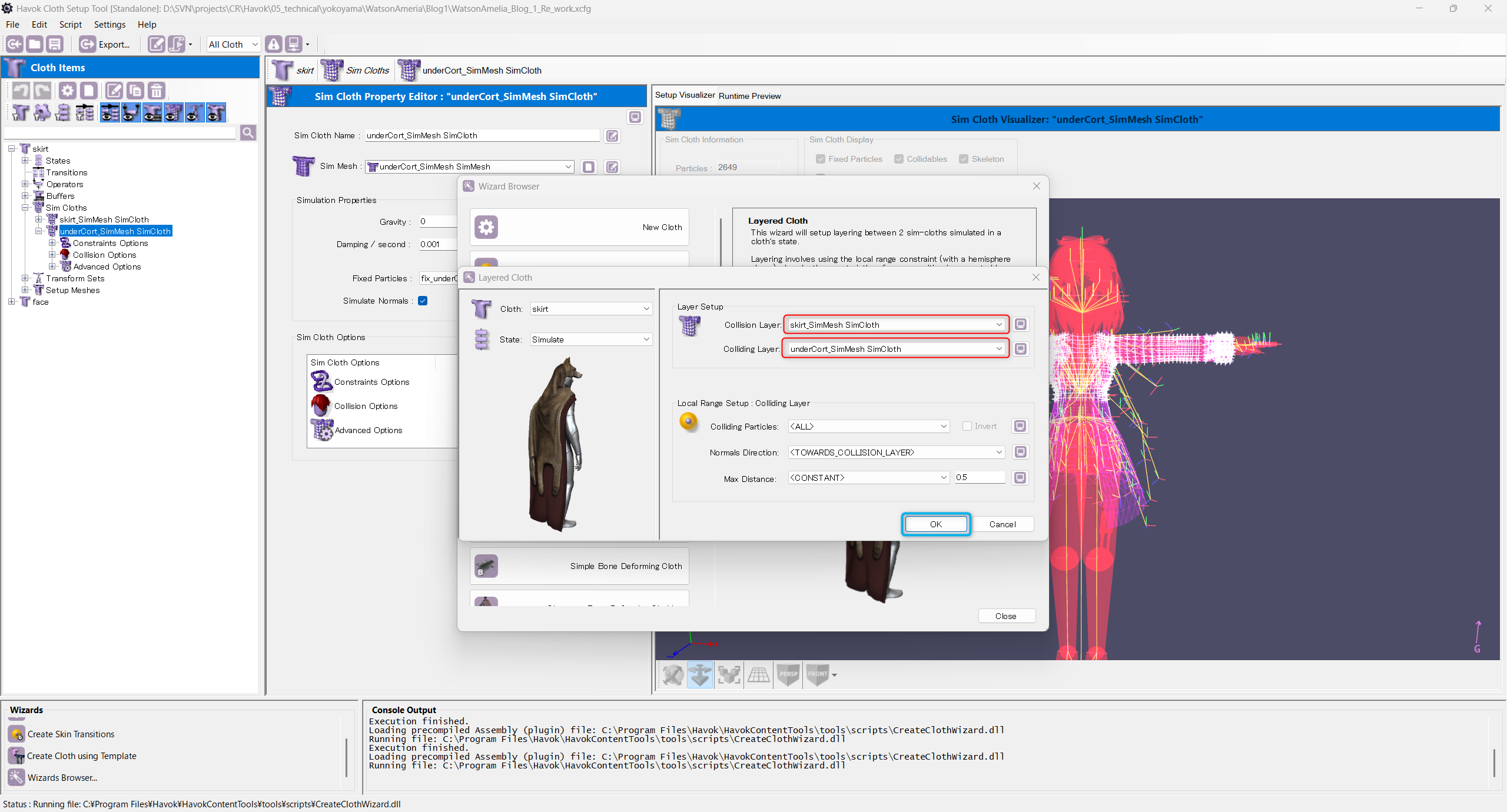The height and width of the screenshot is (812, 1507).
Task: Click OK in Layered Cloth dialog
Action: [935, 524]
